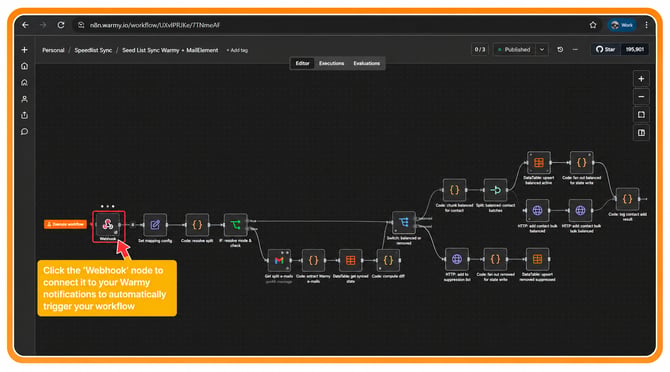Bookmark page with the star icon
The width and height of the screenshot is (670, 372).
point(593,25)
